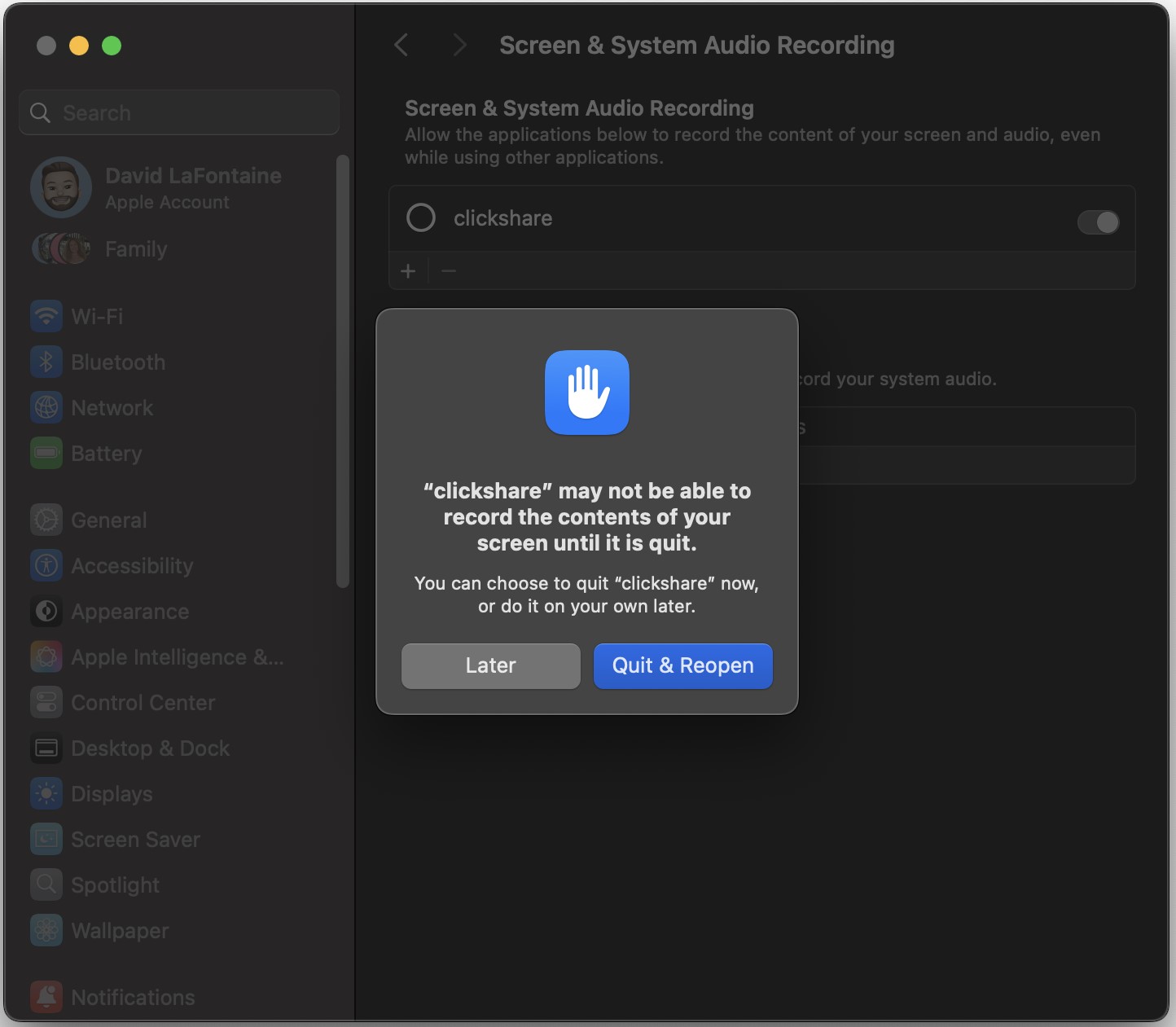Click the Later button
Viewport: 1176px width, 1027px height.
(x=491, y=665)
